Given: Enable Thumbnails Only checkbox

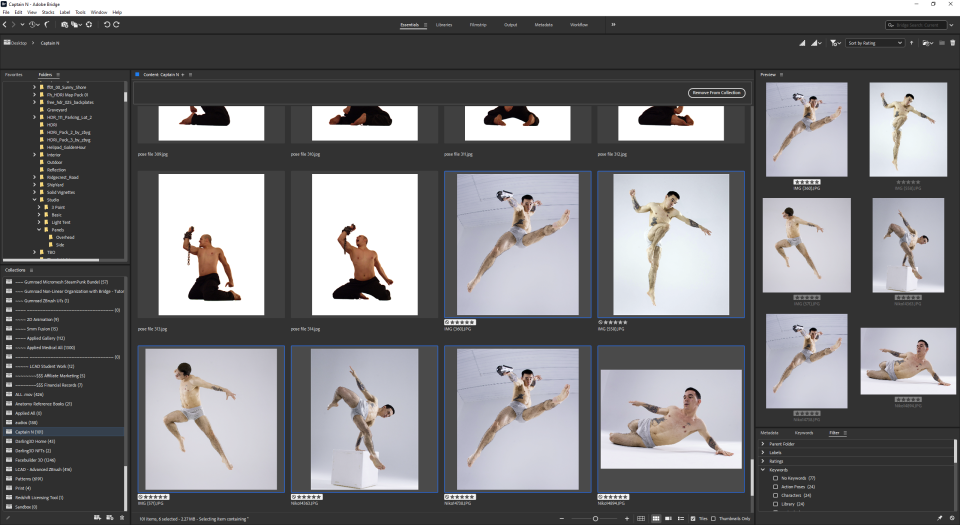Looking at the screenshot, I should 713,518.
